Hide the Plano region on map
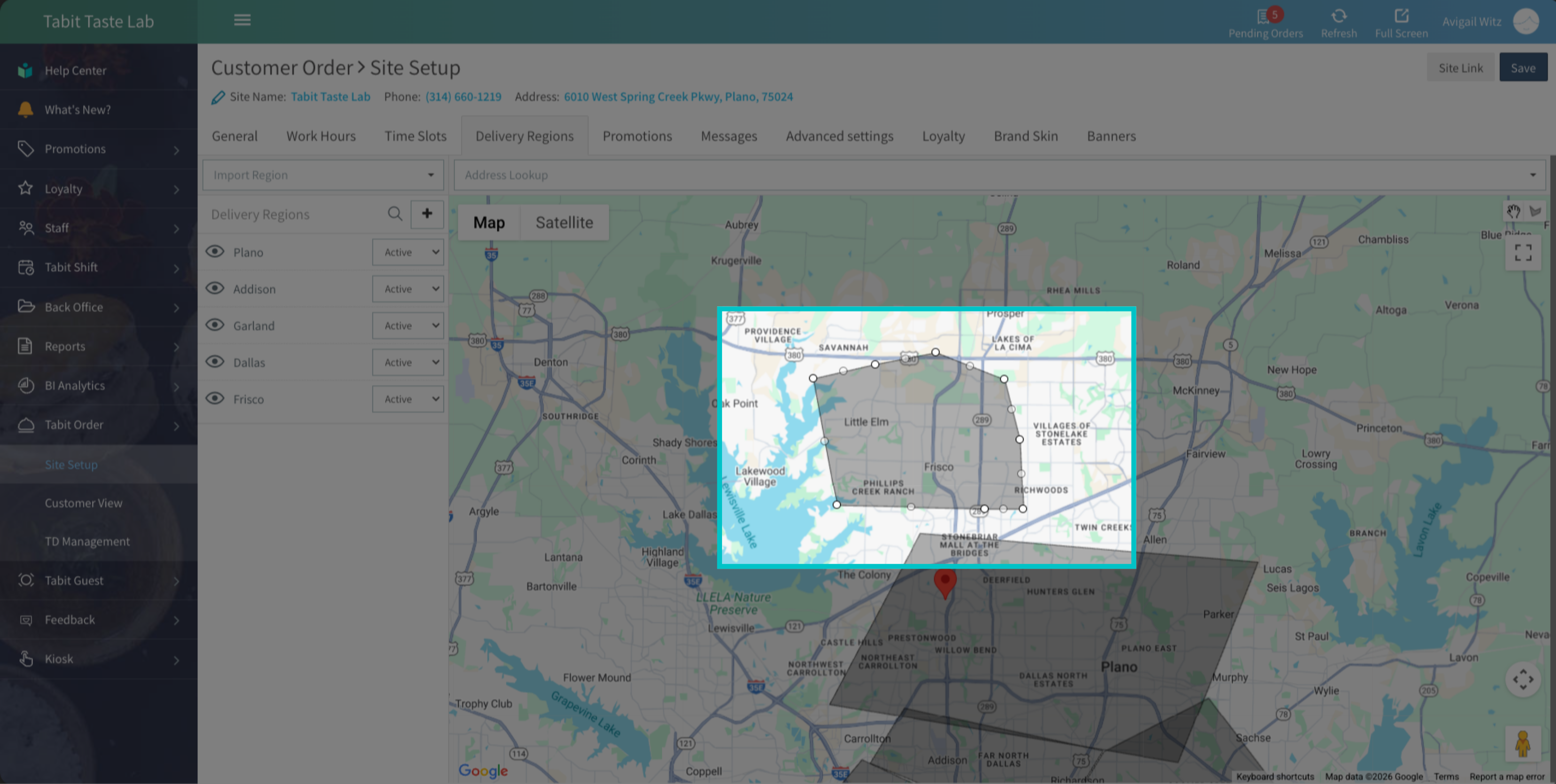The height and width of the screenshot is (784, 1556). pyautogui.click(x=215, y=252)
